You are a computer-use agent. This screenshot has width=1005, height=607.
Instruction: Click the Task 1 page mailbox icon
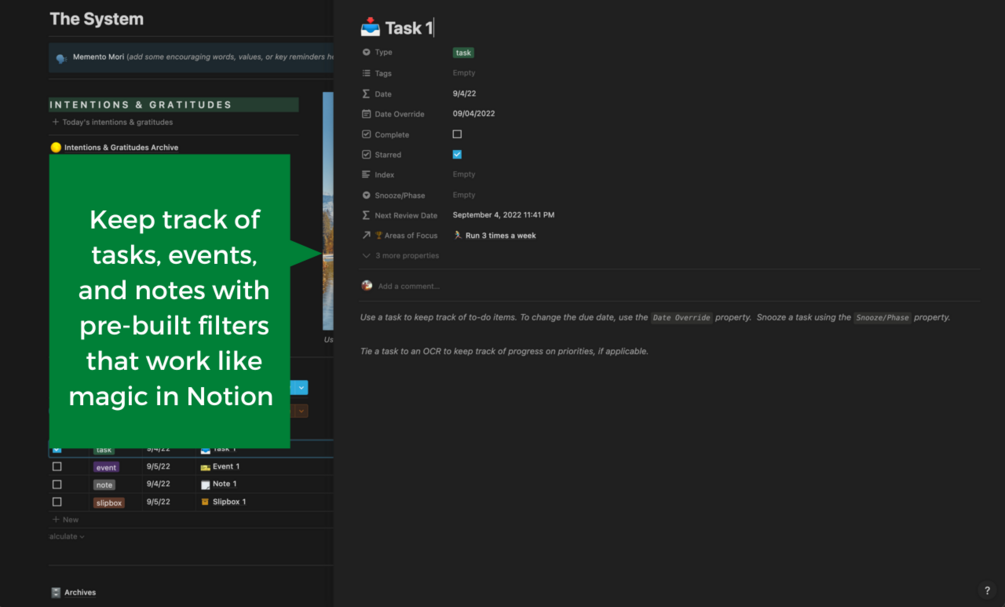pyautogui.click(x=370, y=27)
